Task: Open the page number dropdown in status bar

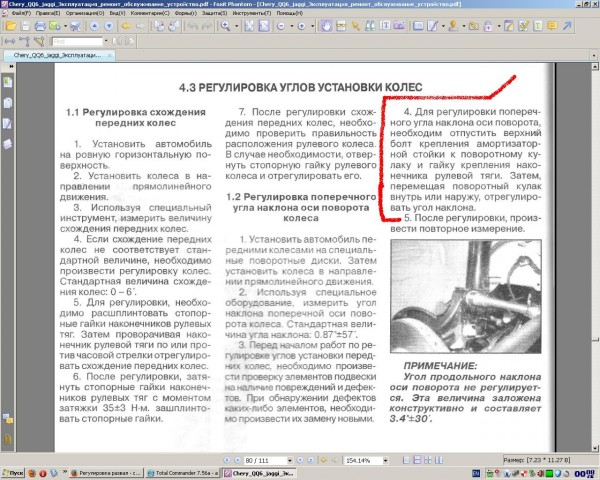Action: (x=290, y=460)
